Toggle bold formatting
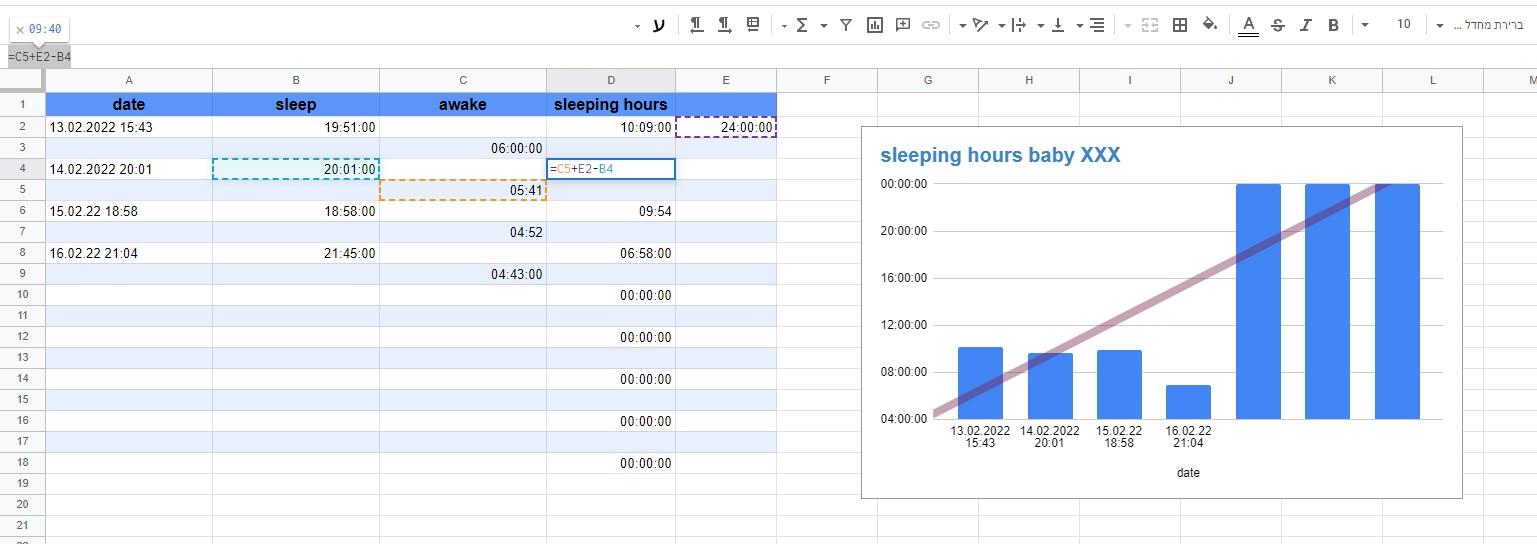 pyautogui.click(x=1333, y=25)
